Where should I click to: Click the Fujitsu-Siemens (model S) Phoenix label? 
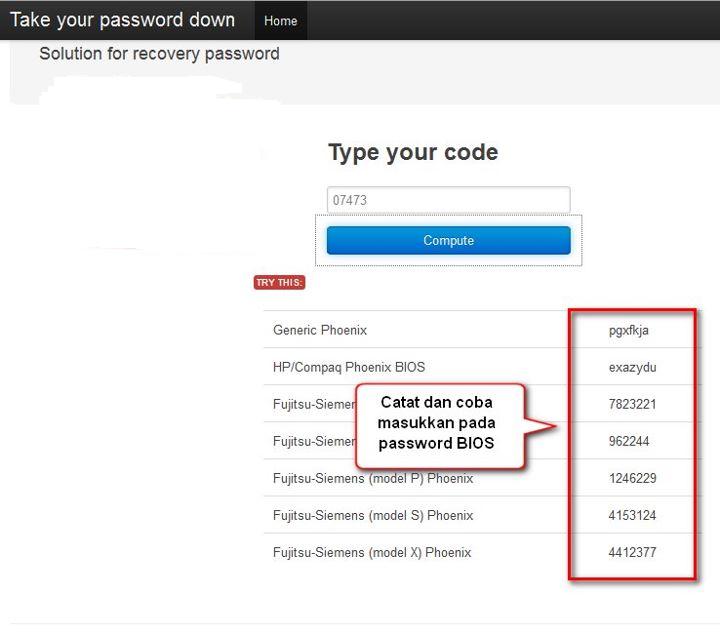pos(372,515)
